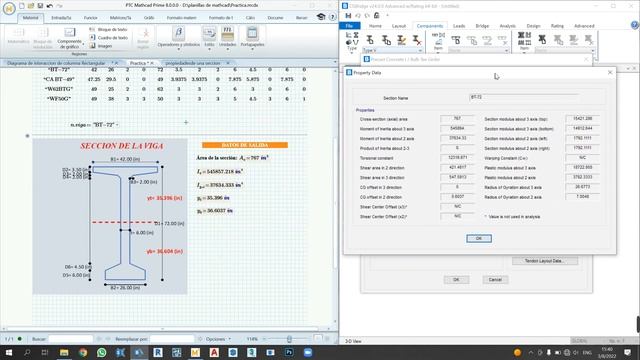Click CSiBridge lock model icon
The height and width of the screenshot is (360, 640).
pyautogui.click(x=376, y=16)
